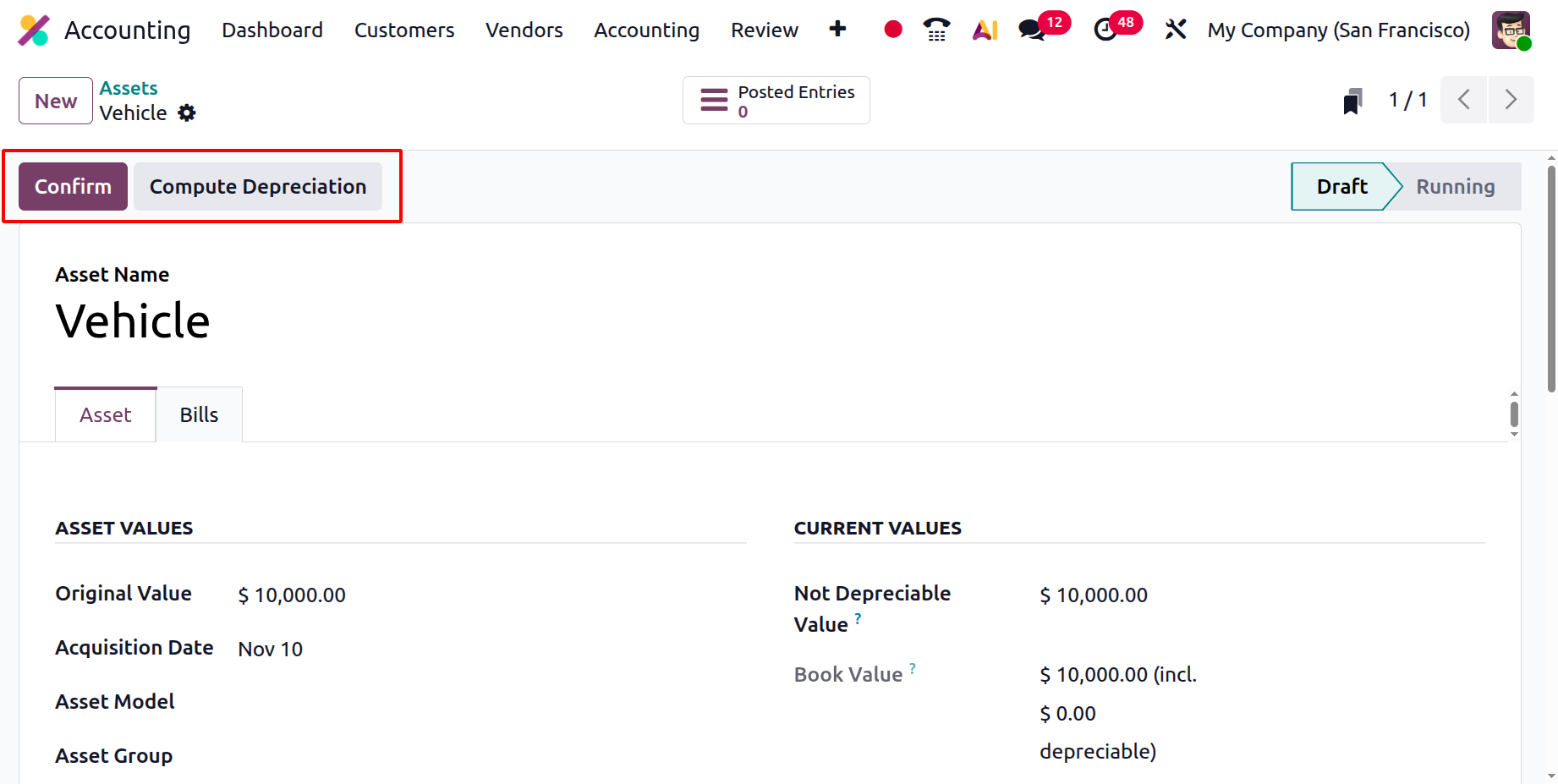The image size is (1558, 784).
Task: Open the Vendors menu
Action: click(524, 30)
